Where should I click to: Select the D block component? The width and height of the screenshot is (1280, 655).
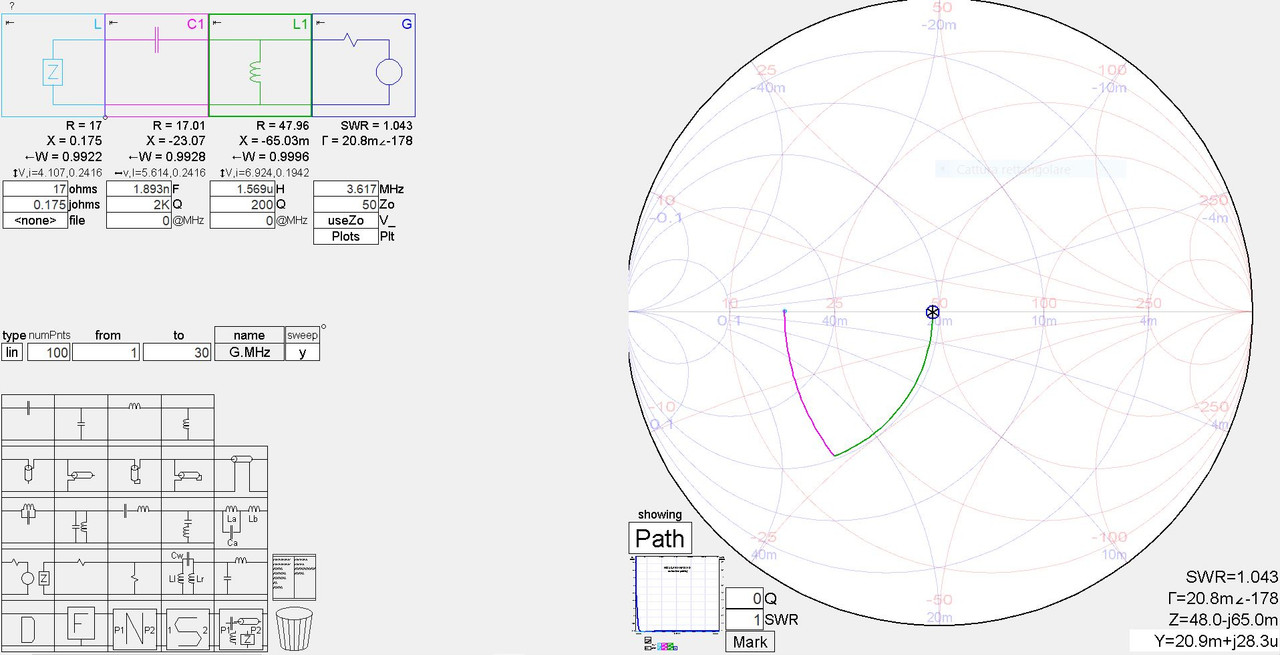[28, 628]
